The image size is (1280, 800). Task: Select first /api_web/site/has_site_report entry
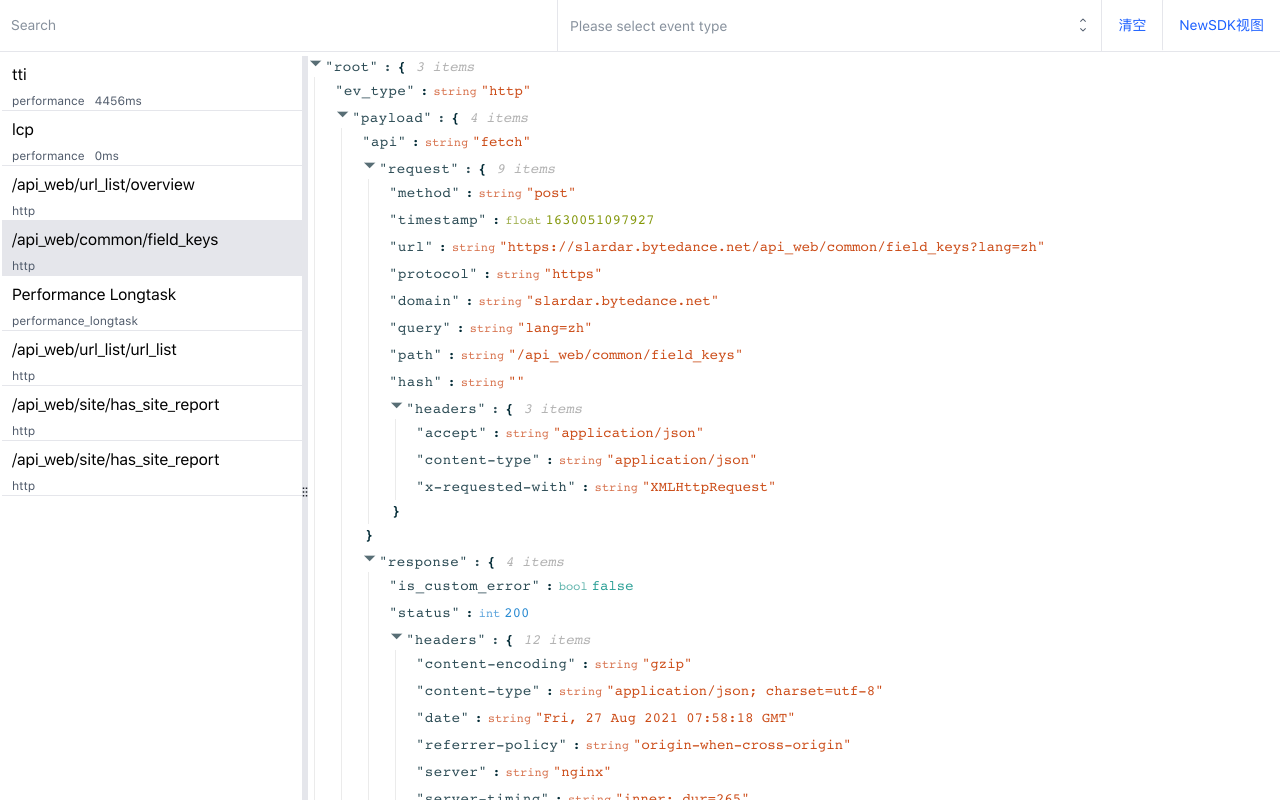(150, 414)
